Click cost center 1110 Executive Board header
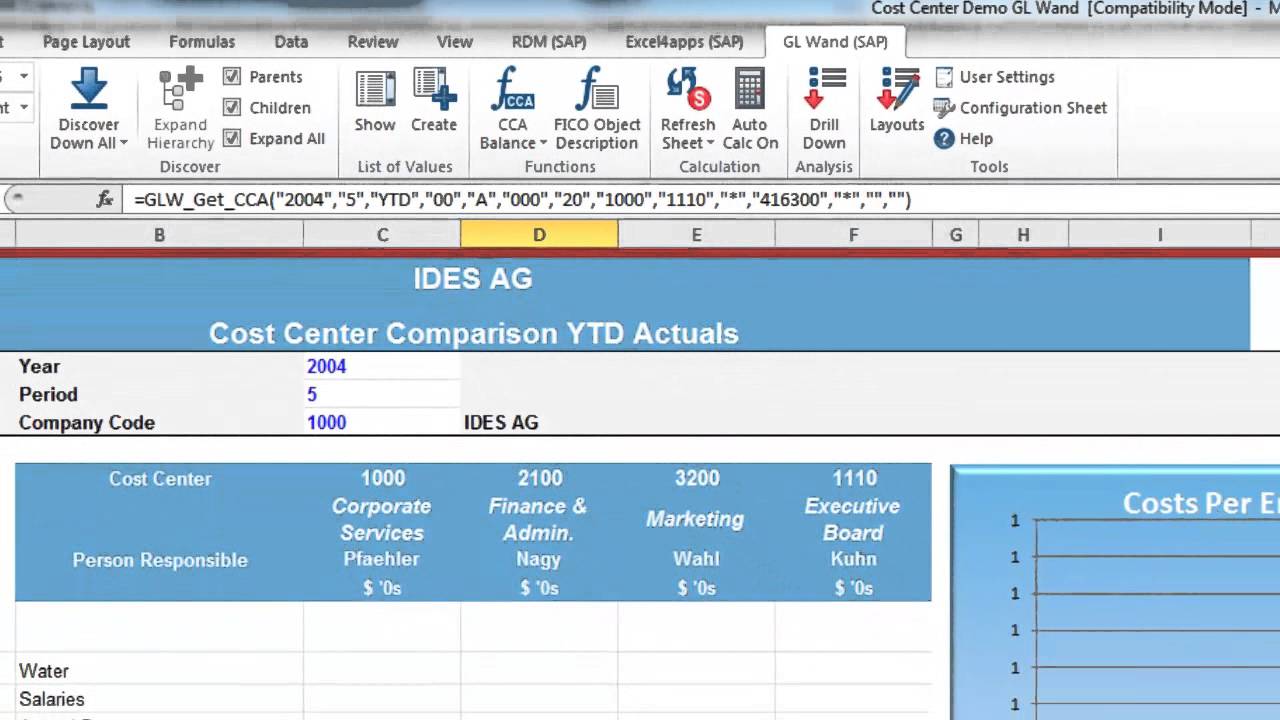 [853, 506]
